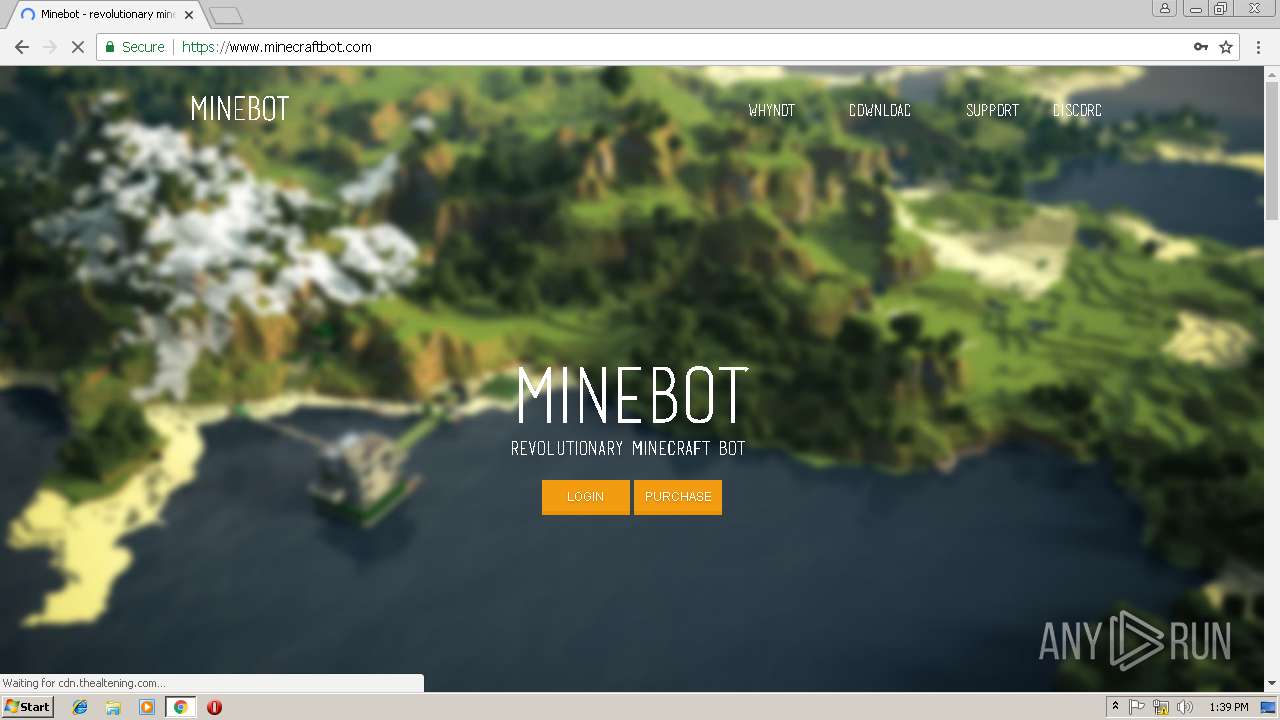Viewport: 1280px width, 720px height.
Task: Click the Show Desktop button
Action: coord(1268,707)
